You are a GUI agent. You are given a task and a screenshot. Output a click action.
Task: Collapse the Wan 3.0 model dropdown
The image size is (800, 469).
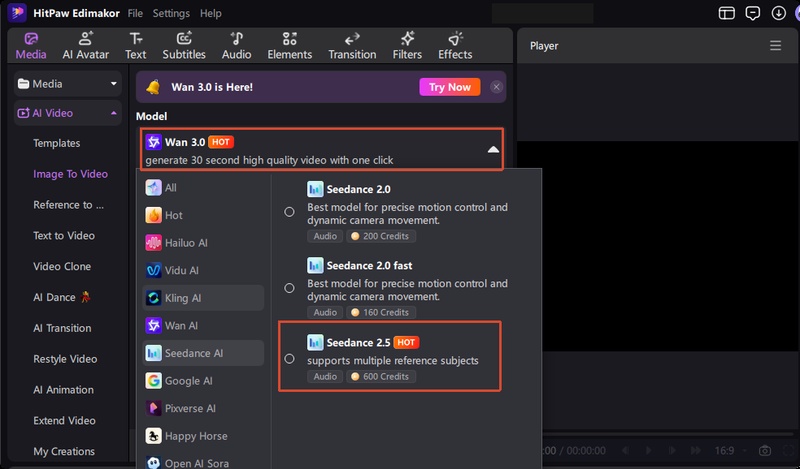pyautogui.click(x=493, y=150)
